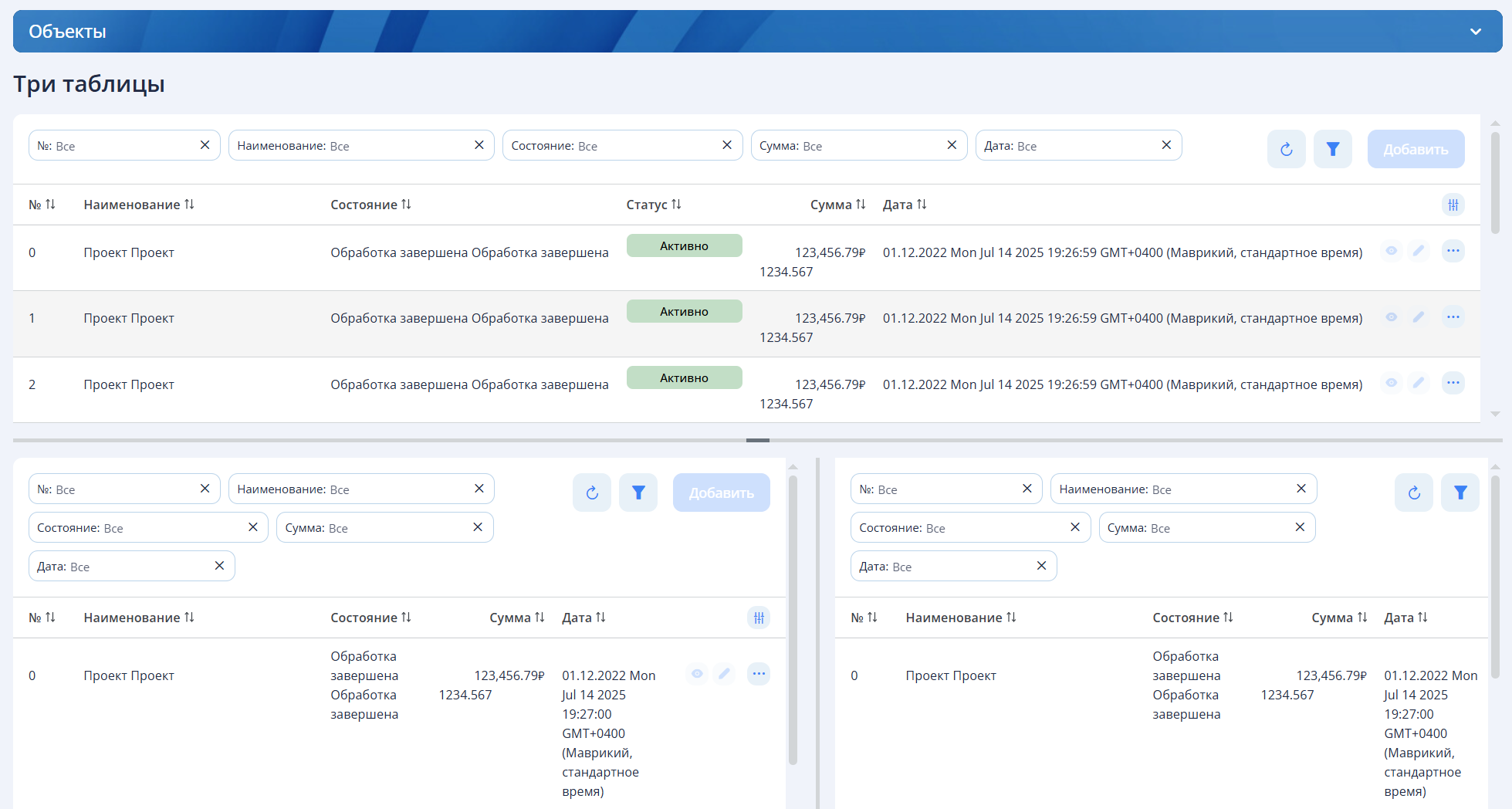
Task: Open more actions for row 1 top table
Action: pyautogui.click(x=1453, y=317)
